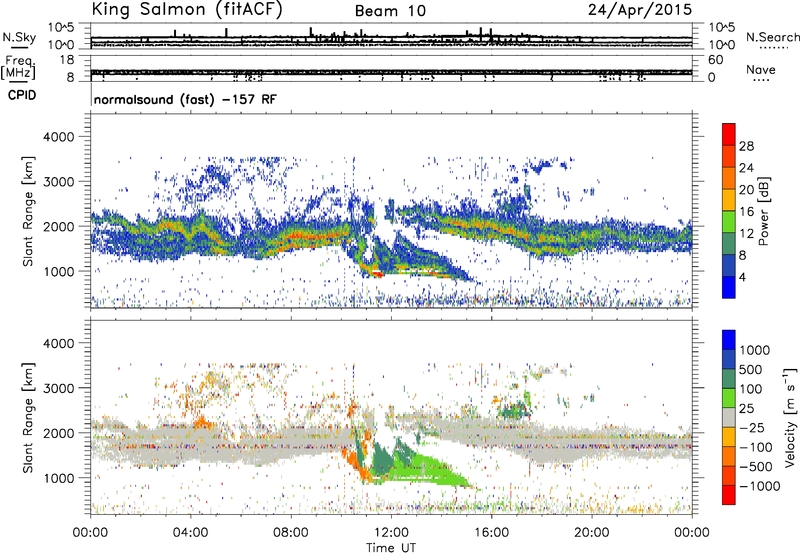Image resolution: width=800 pixels, height=554 pixels.
Task: Click the 'CPID' label
Action: tap(22, 95)
